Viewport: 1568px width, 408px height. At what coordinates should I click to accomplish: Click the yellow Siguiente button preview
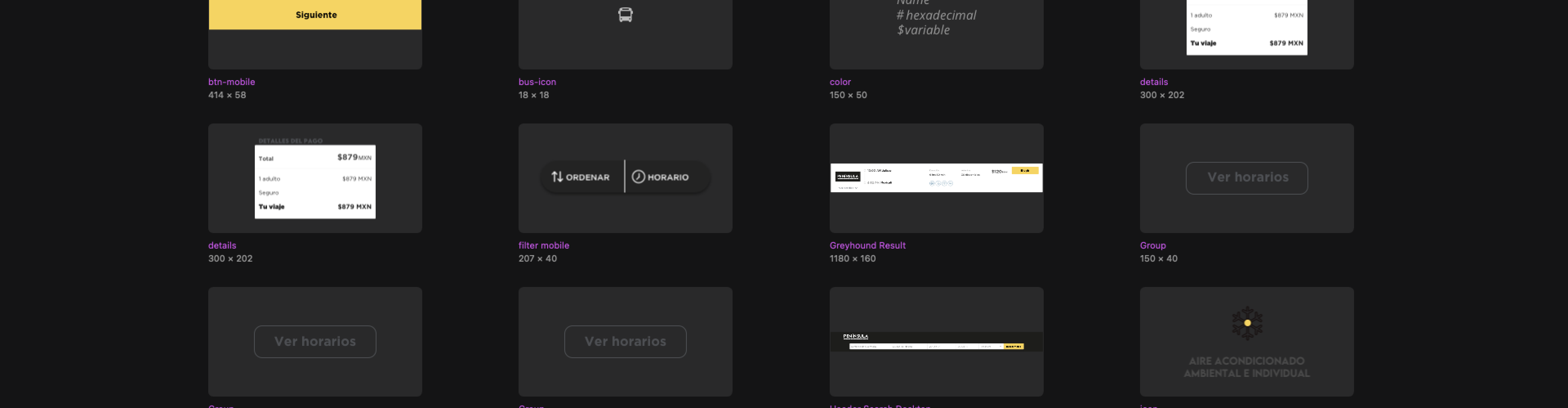coord(315,15)
